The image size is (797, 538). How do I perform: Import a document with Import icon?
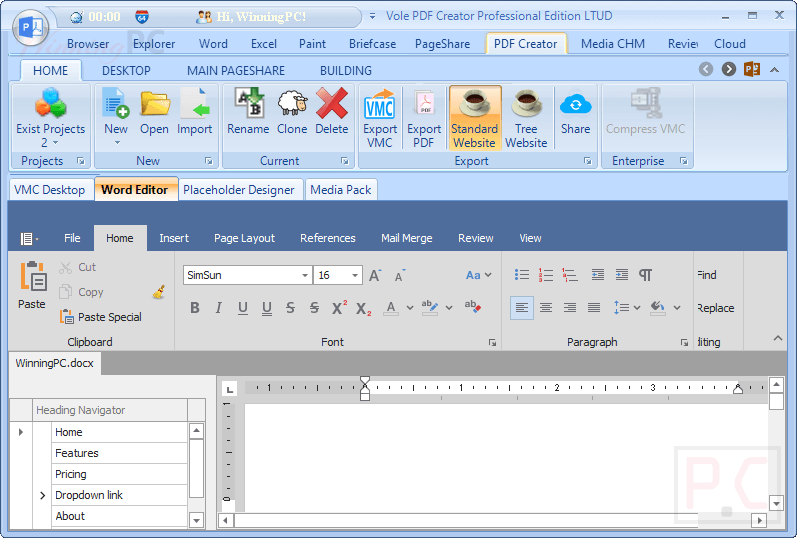(194, 112)
